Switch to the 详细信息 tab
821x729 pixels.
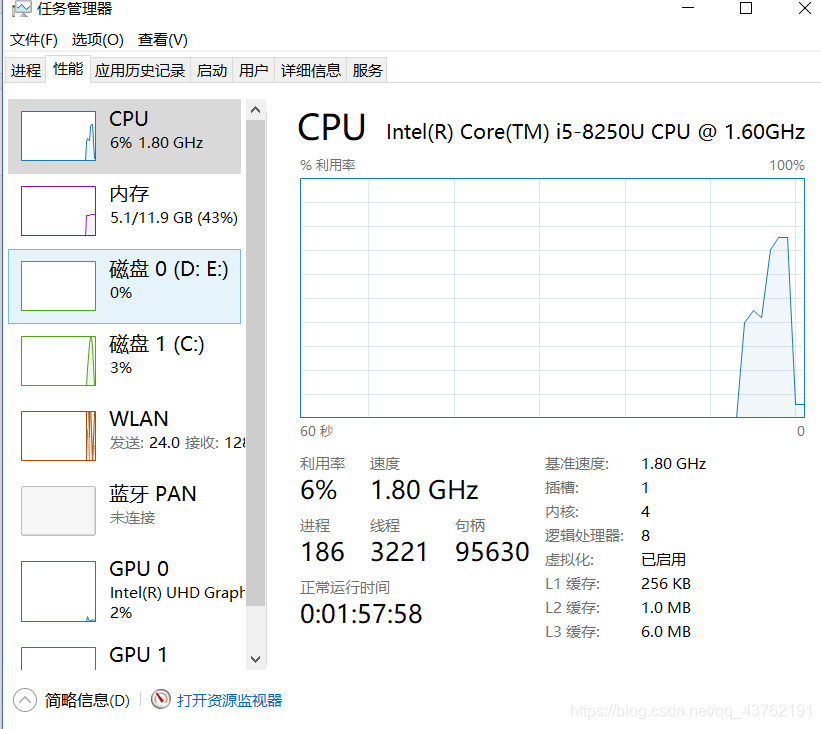pos(310,70)
